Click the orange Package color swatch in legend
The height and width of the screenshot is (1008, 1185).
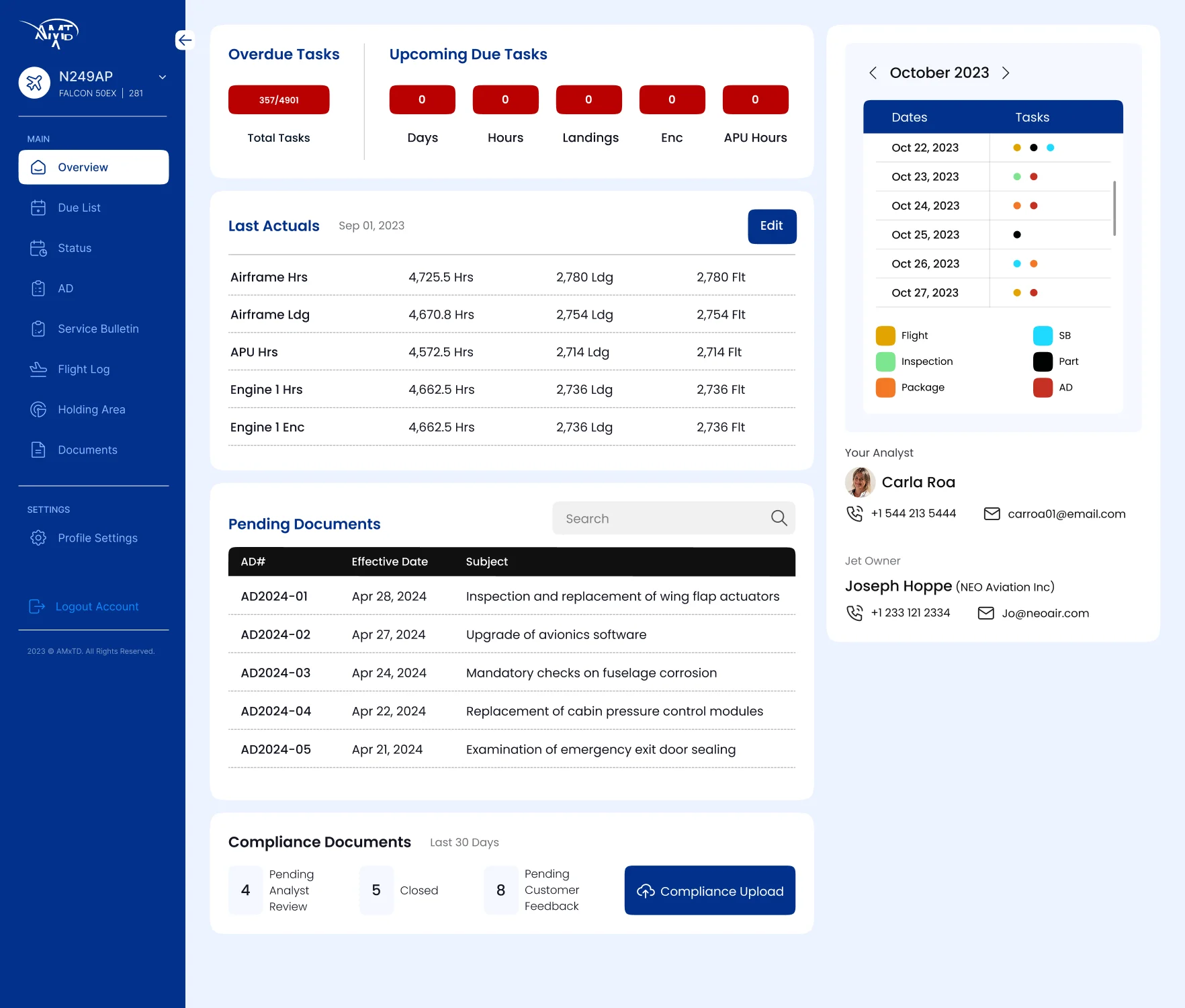(x=885, y=388)
